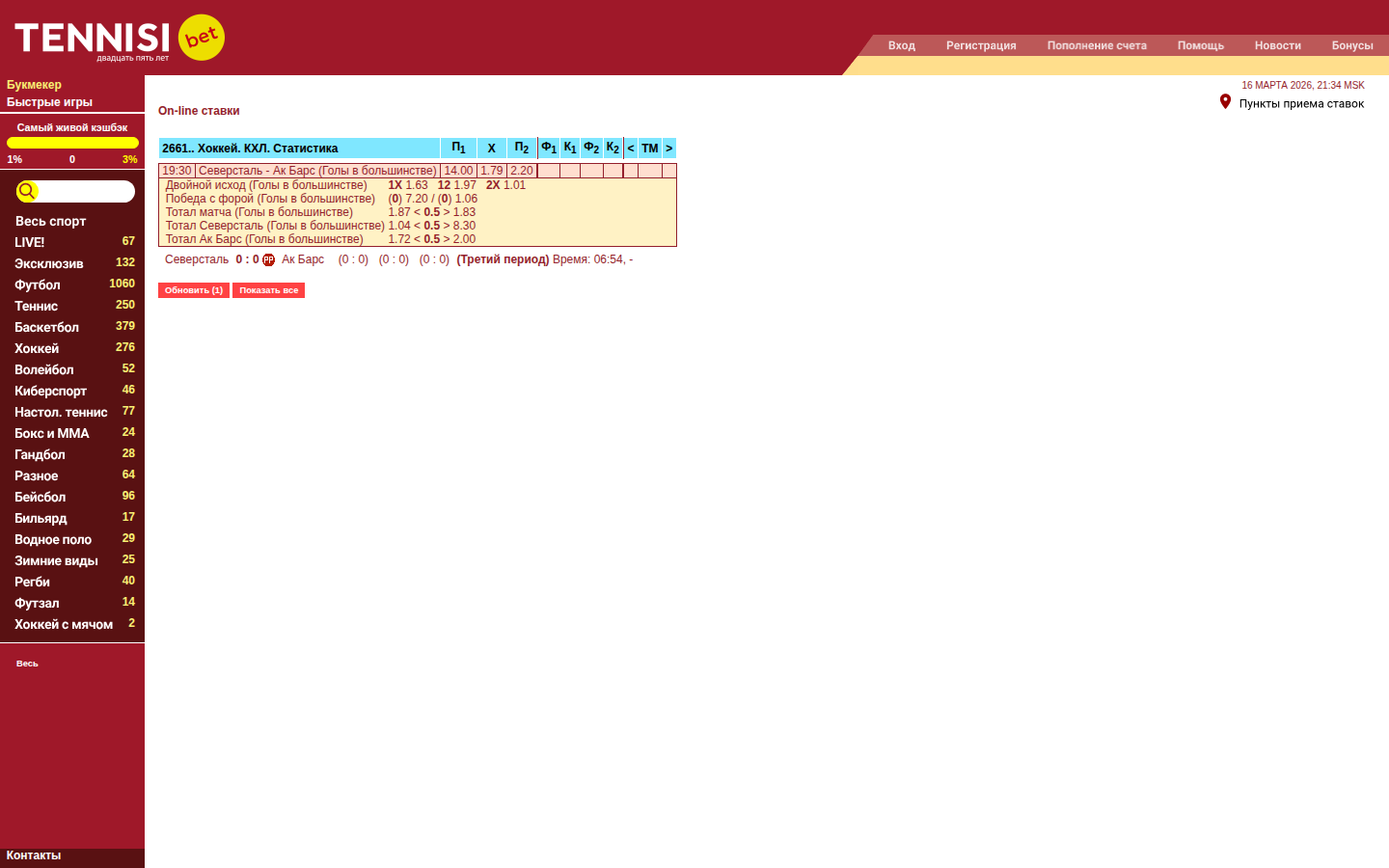
Task: Click the Tennisi bet logo
Action: pyautogui.click(x=120, y=39)
